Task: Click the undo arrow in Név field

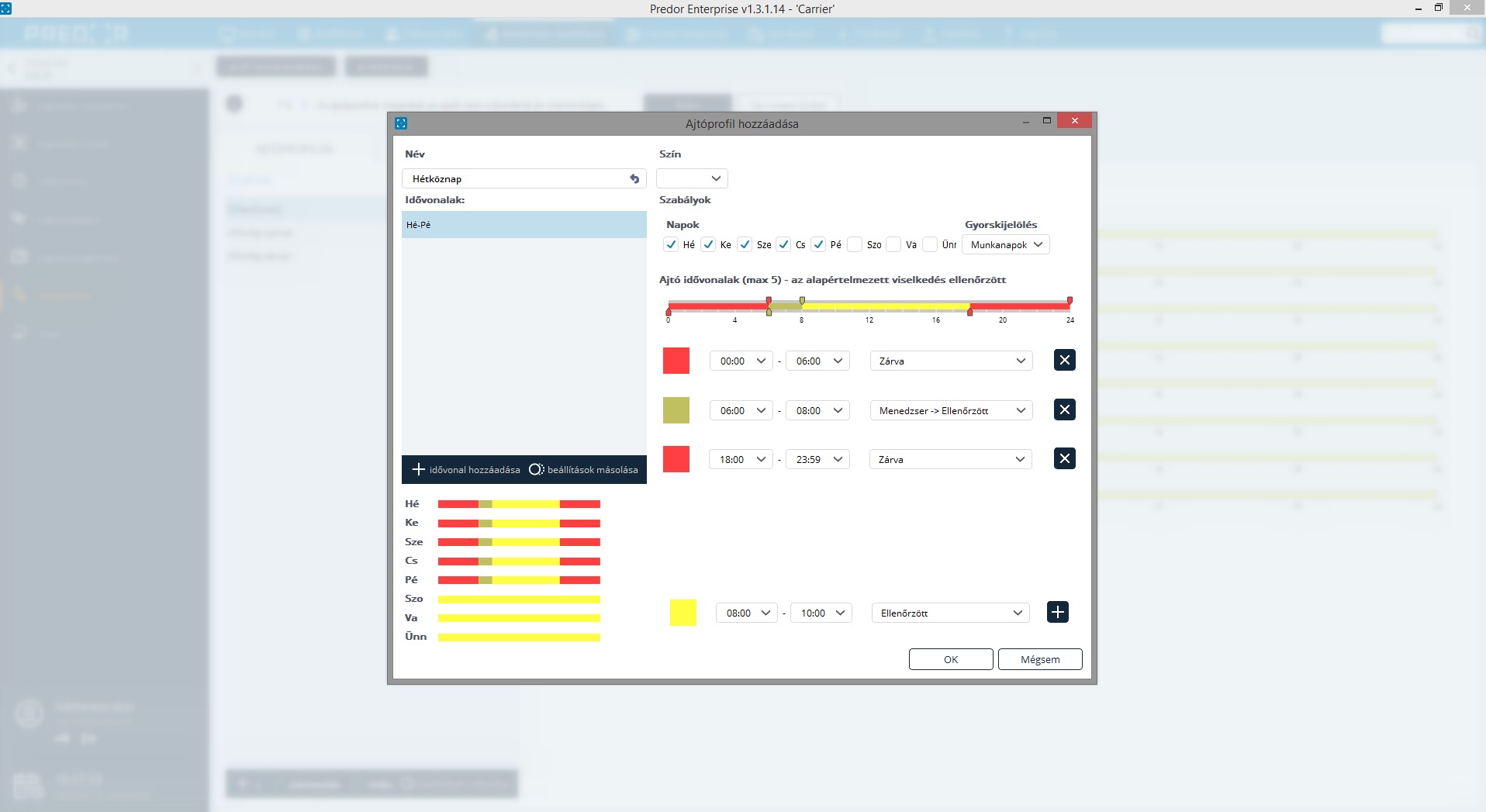Action: 634,179
